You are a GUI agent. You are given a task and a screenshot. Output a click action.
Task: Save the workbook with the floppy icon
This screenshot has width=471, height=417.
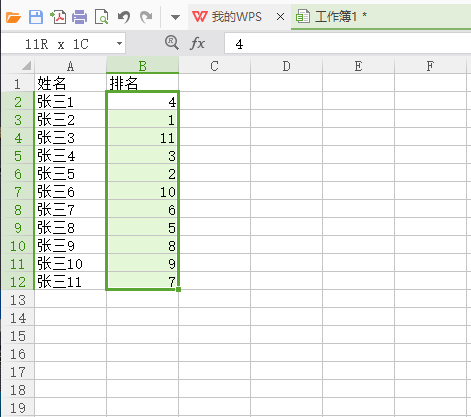click(x=36, y=17)
